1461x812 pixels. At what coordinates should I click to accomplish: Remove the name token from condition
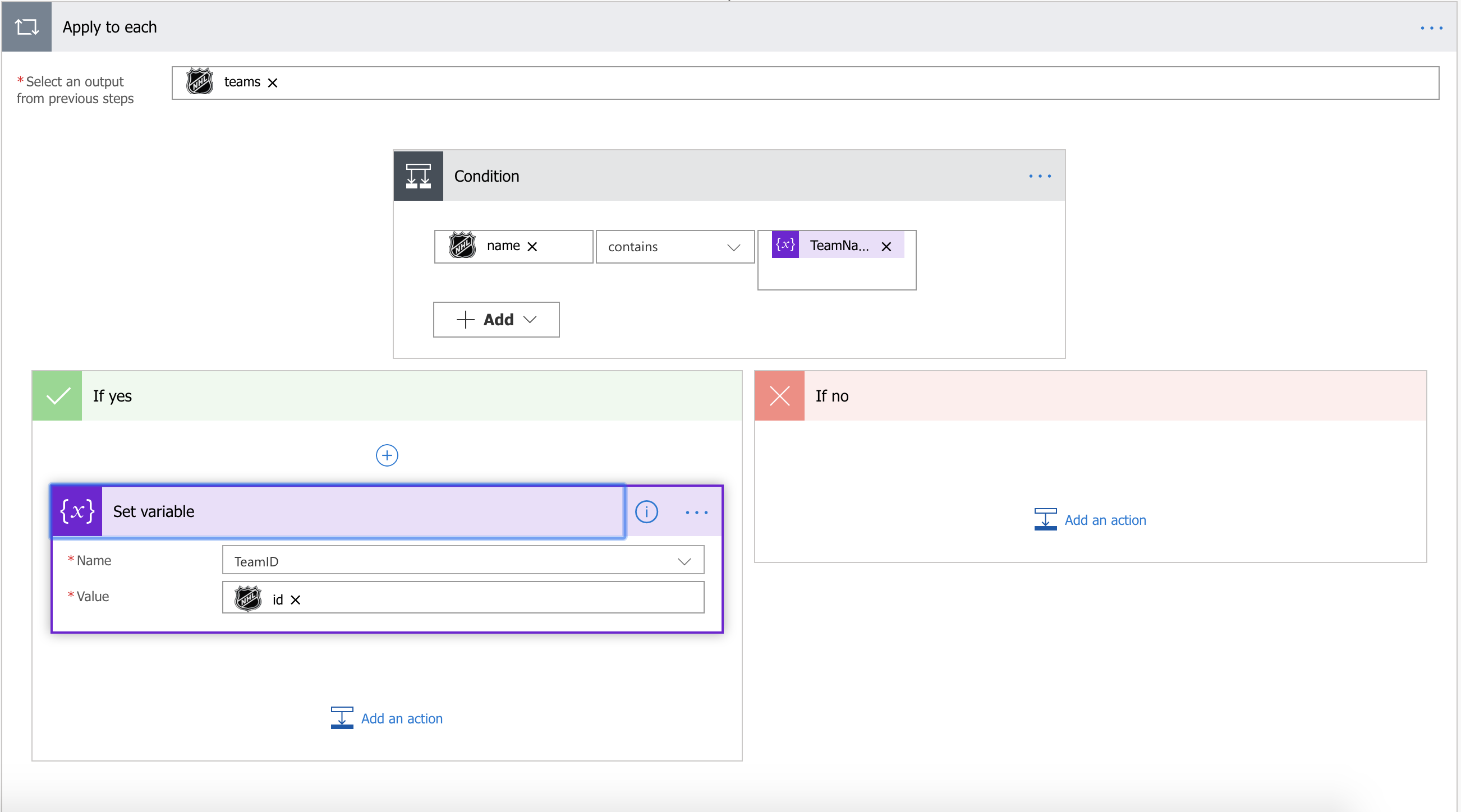pyautogui.click(x=532, y=247)
